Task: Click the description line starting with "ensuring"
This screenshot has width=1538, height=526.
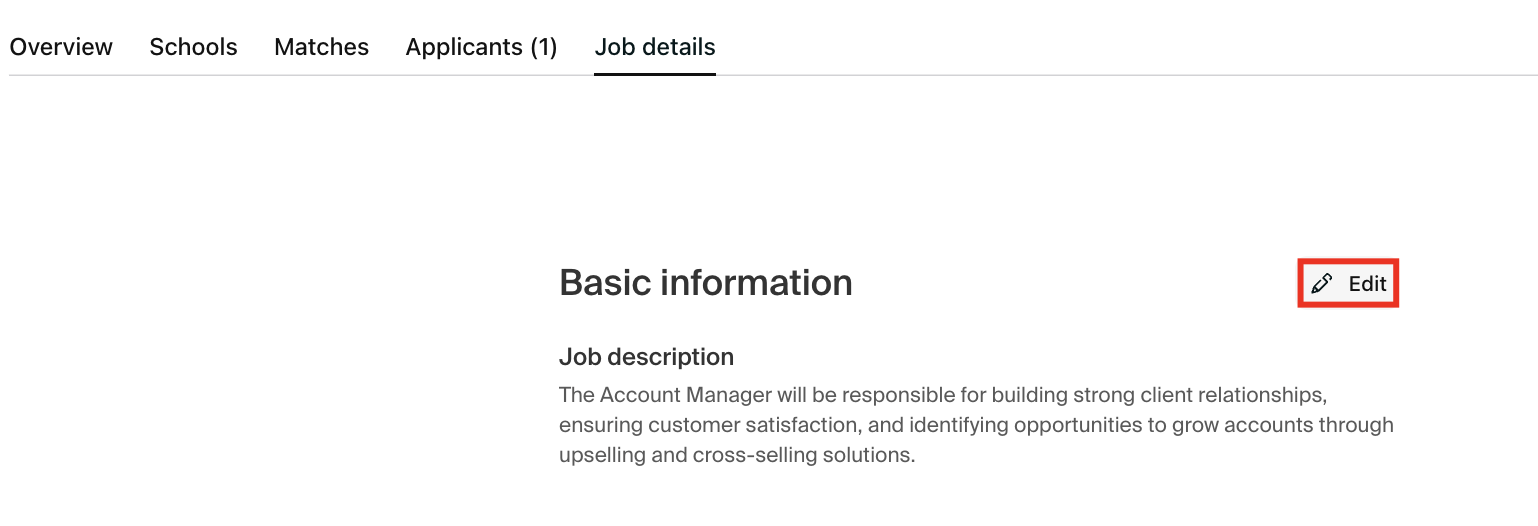Action: click(976, 425)
